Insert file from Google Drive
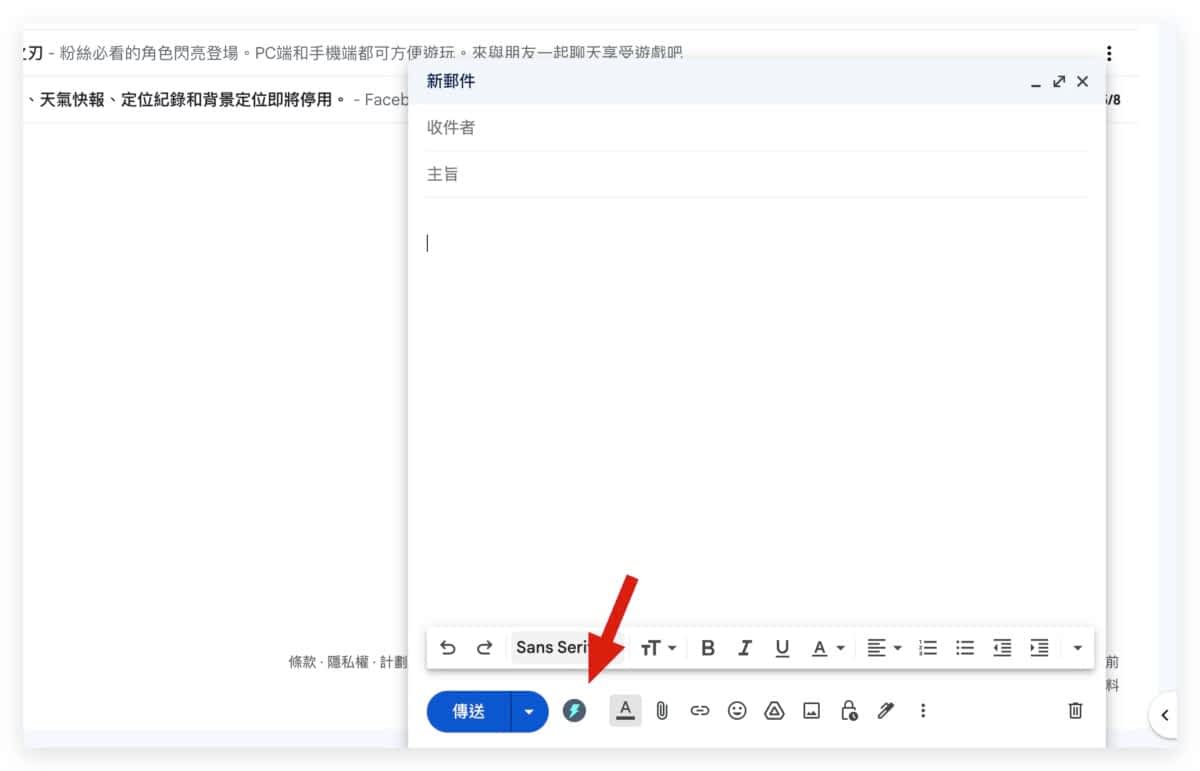This screenshot has width=1200, height=771. [x=774, y=711]
